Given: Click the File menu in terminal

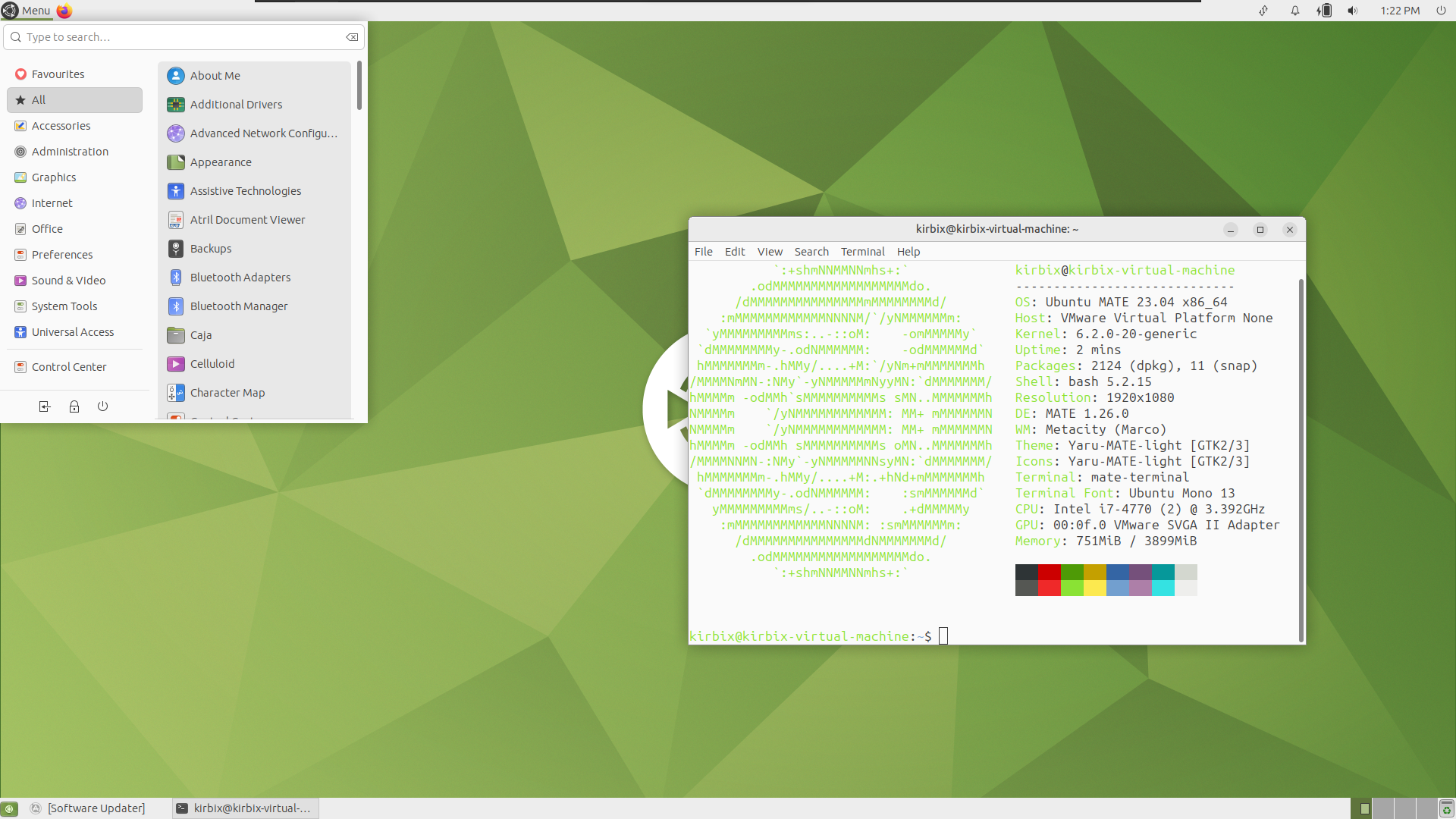Looking at the screenshot, I should coord(703,251).
